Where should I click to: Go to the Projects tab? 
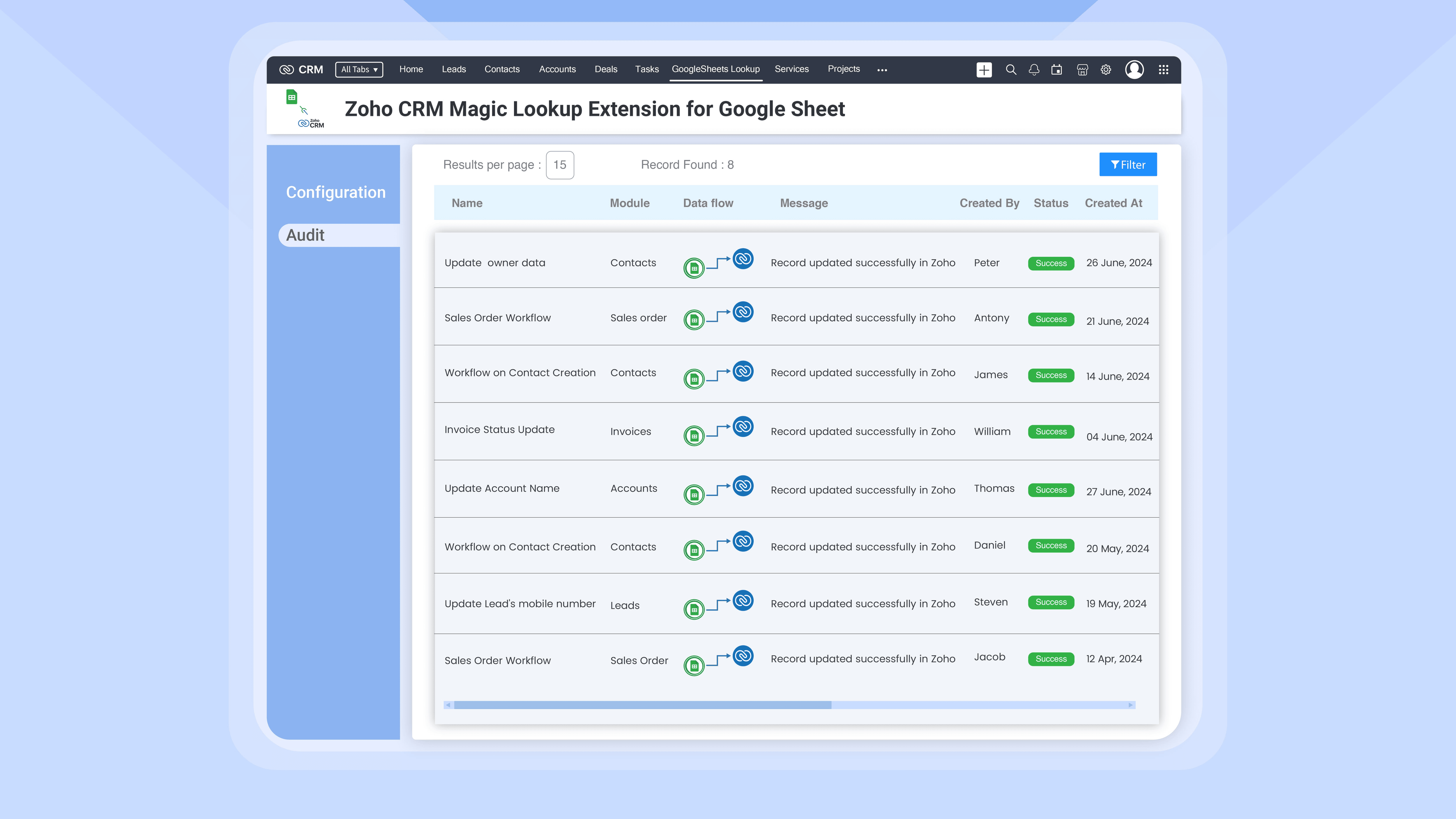(x=844, y=69)
